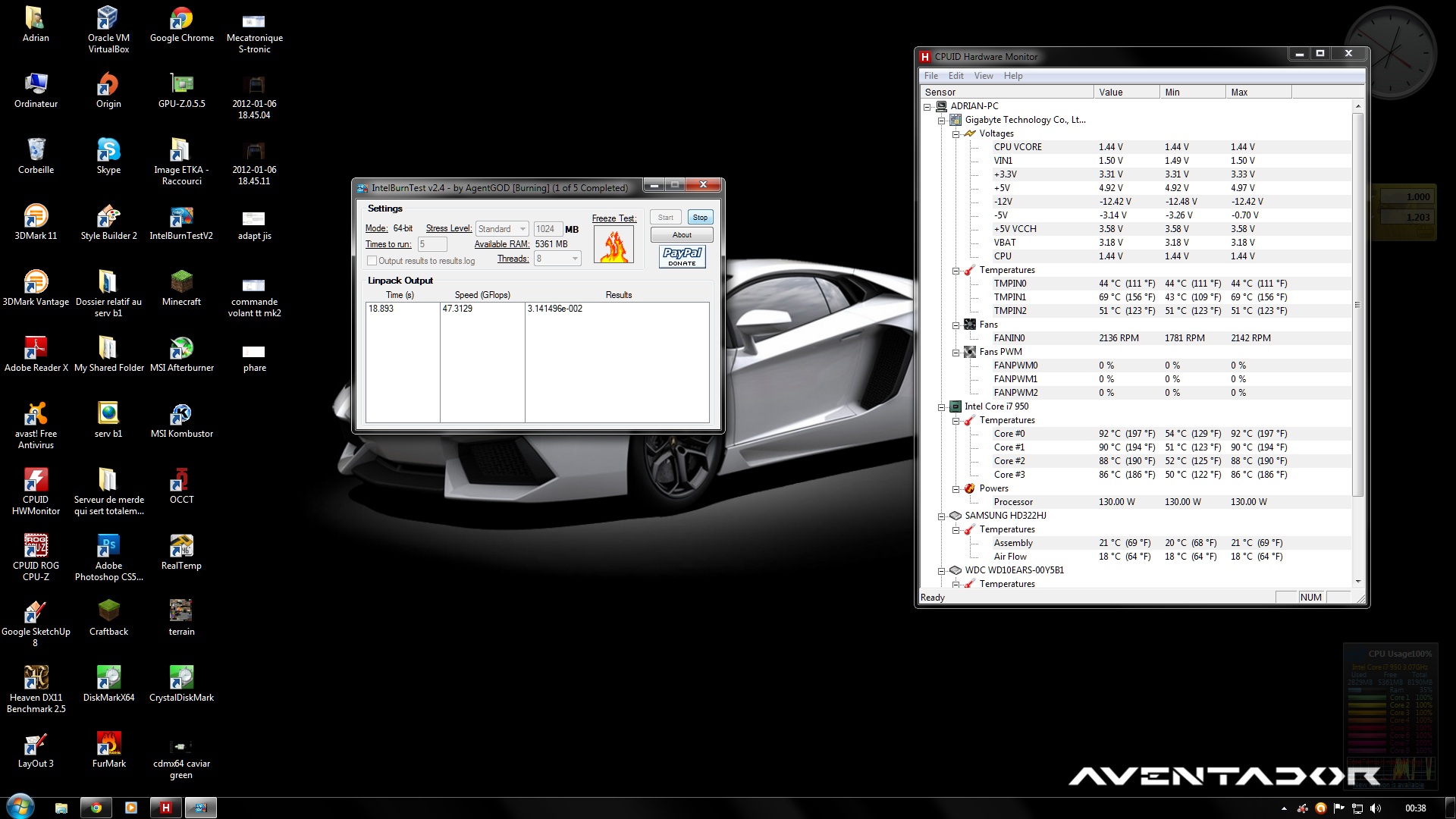Open the View menu in HWMonitor
Image resolution: width=1456 pixels, height=819 pixels.
pyautogui.click(x=983, y=76)
